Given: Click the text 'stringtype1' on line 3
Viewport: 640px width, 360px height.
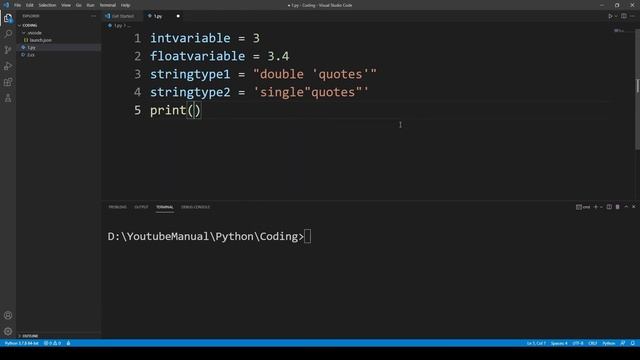Looking at the screenshot, I should pos(190,74).
